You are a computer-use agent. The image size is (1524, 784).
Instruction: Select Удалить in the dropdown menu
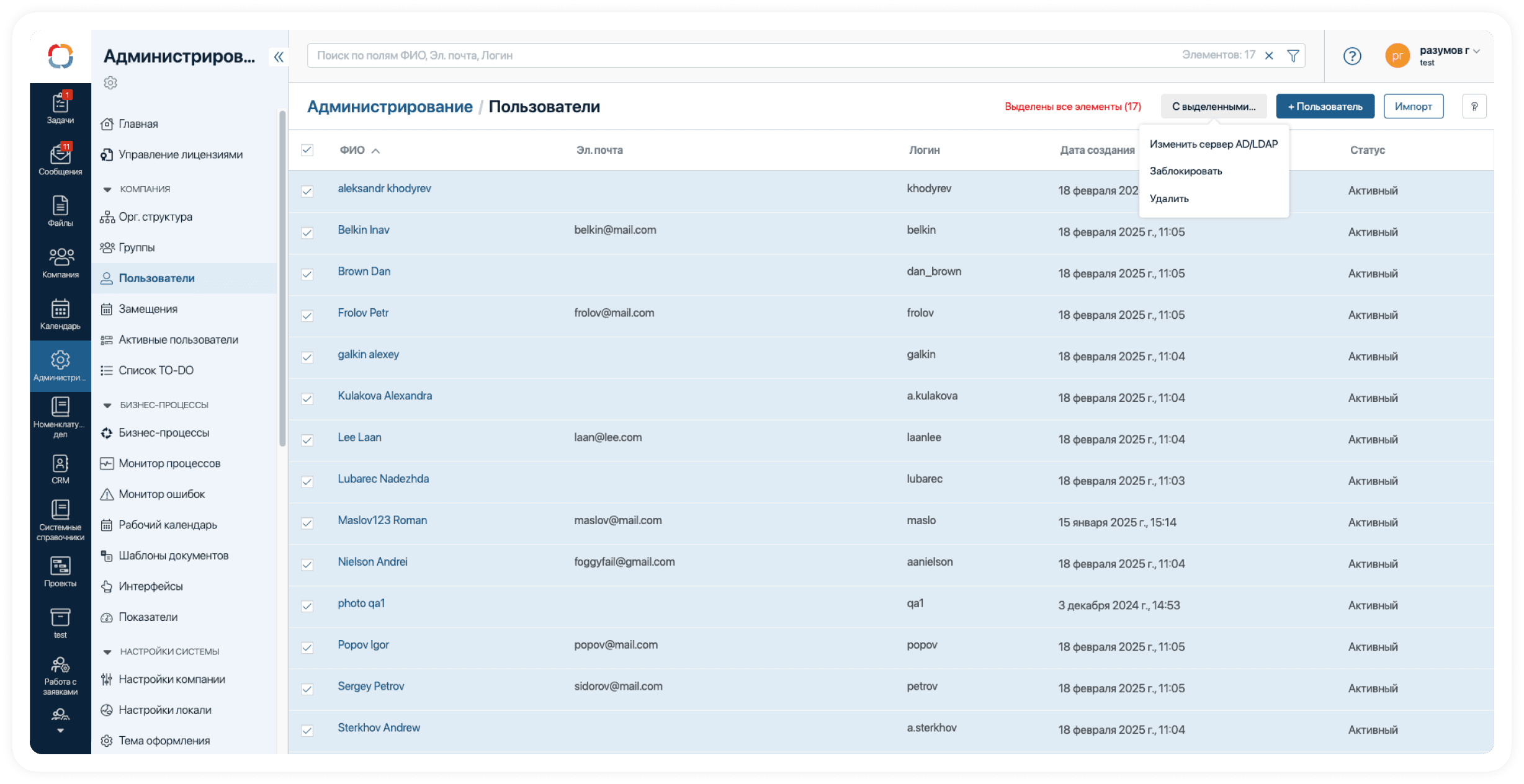coord(1169,198)
